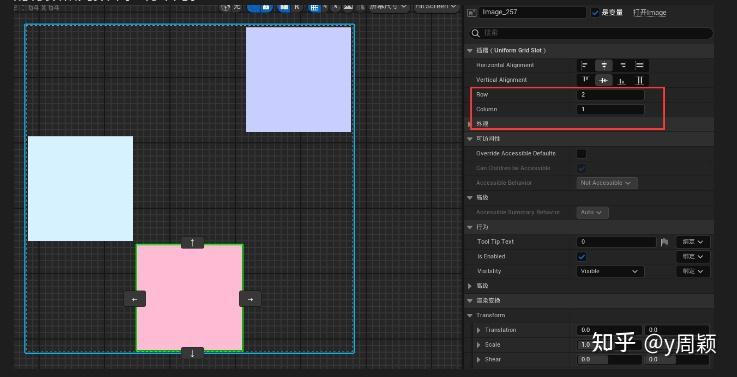
Task: Open the Visibility dropdown
Action: pos(610,271)
